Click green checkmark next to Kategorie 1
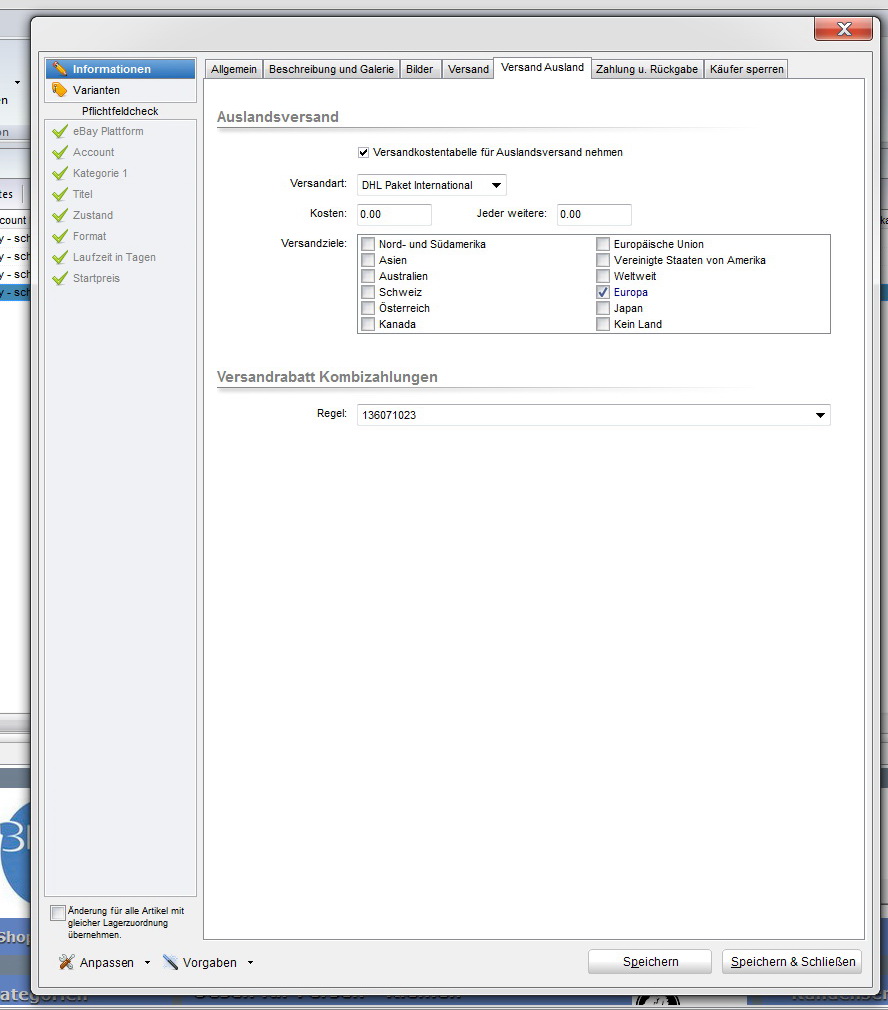This screenshot has height=1010, width=888. 60,173
